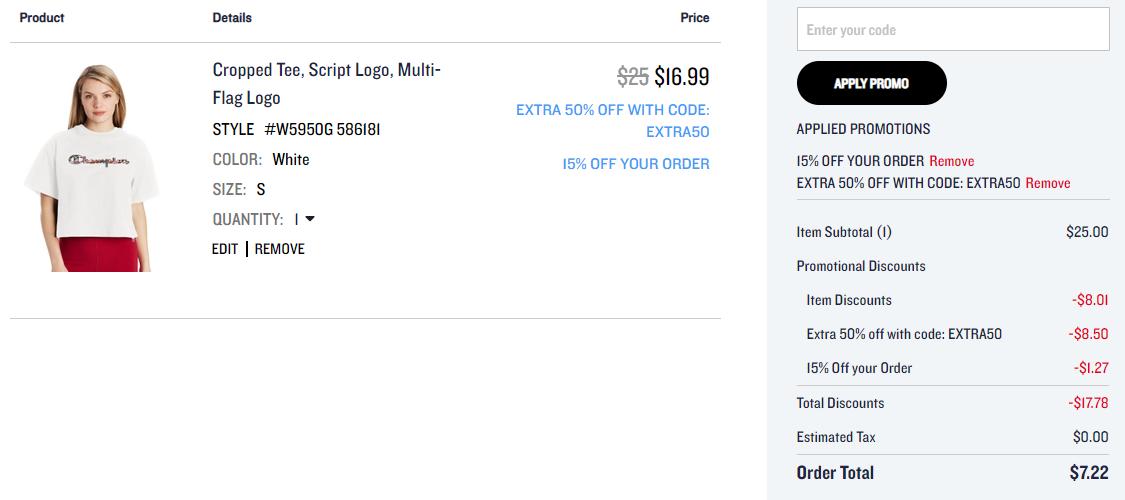Viewport: 1125px width, 500px height.
Task: Click the $16.99 sale price
Action: pyautogui.click(x=682, y=76)
